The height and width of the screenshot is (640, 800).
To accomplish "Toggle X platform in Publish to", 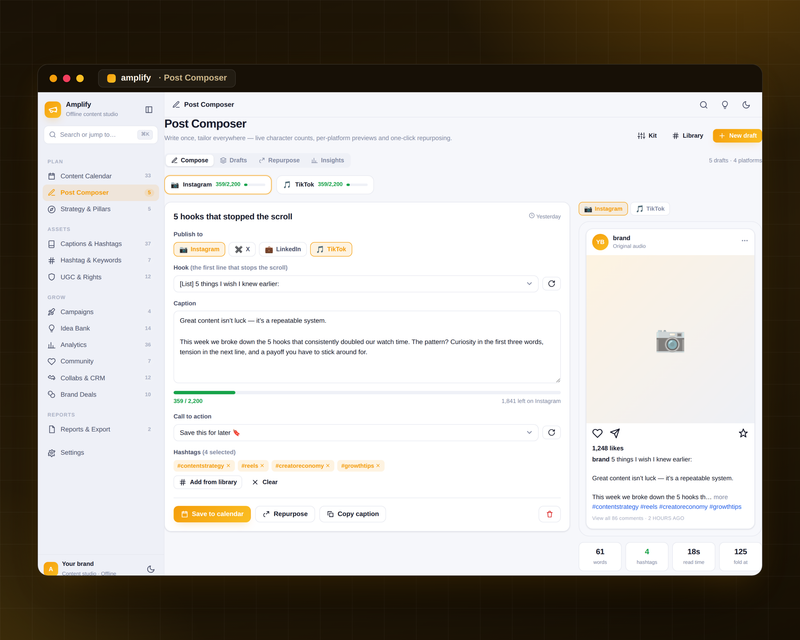I will coord(242,249).
